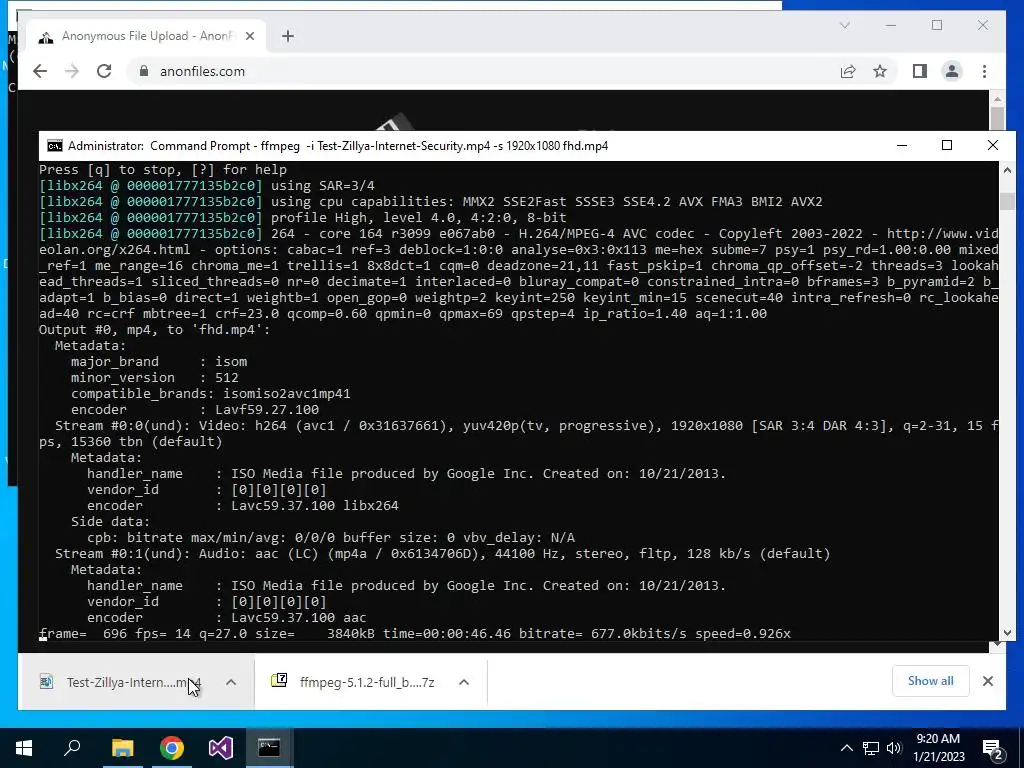This screenshot has height=768, width=1024.
Task: Click Command Prompt scrollbar down arrow
Action: [1007, 632]
